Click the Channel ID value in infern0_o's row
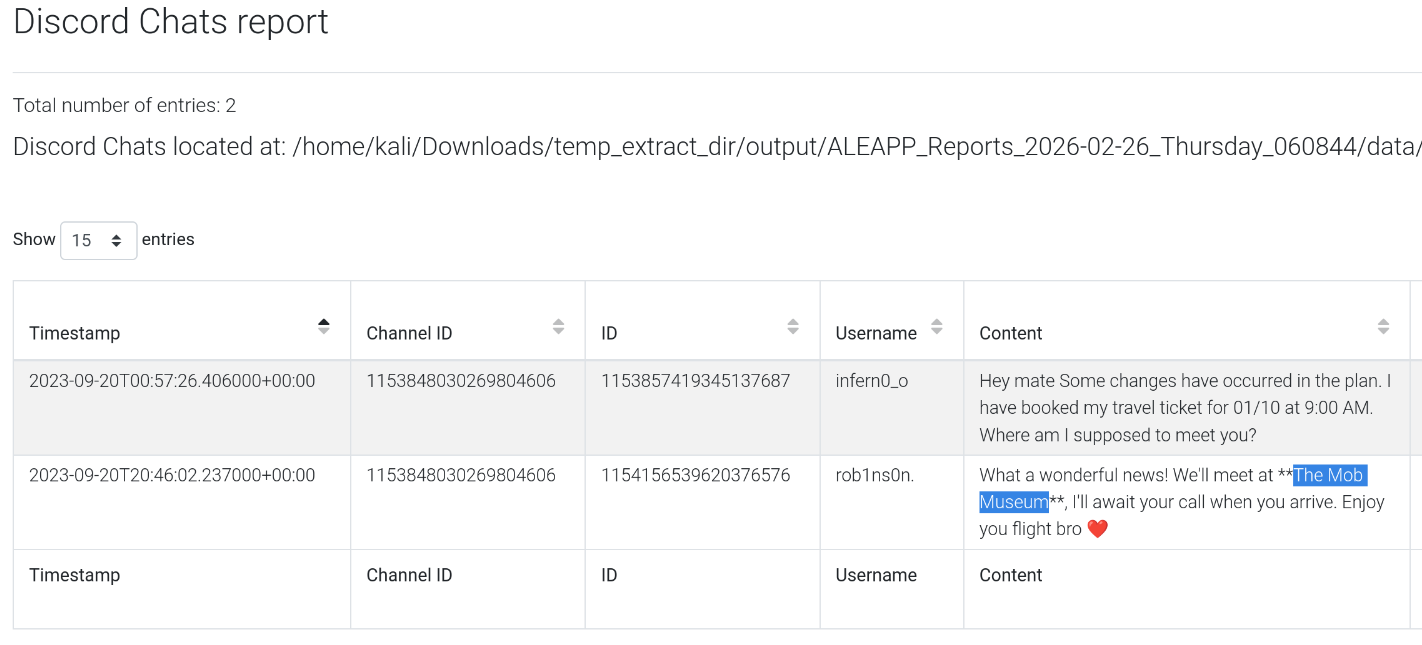The image size is (1422, 645). (x=461, y=381)
